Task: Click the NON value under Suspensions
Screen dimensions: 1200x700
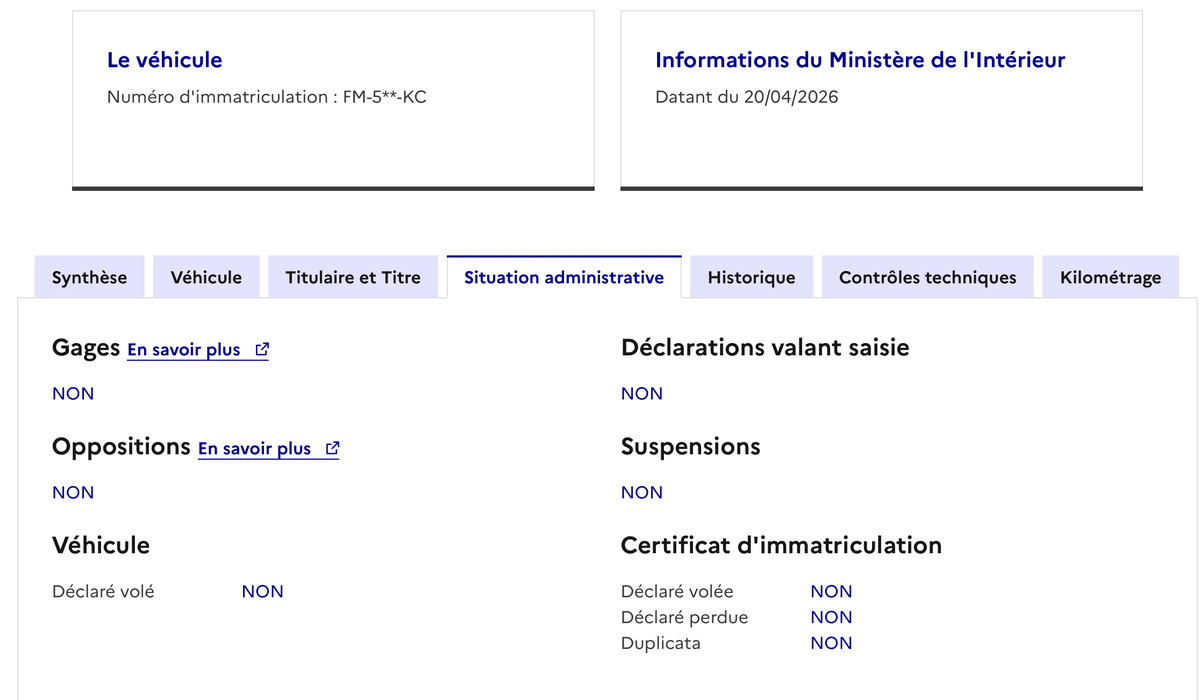Action: 642,492
